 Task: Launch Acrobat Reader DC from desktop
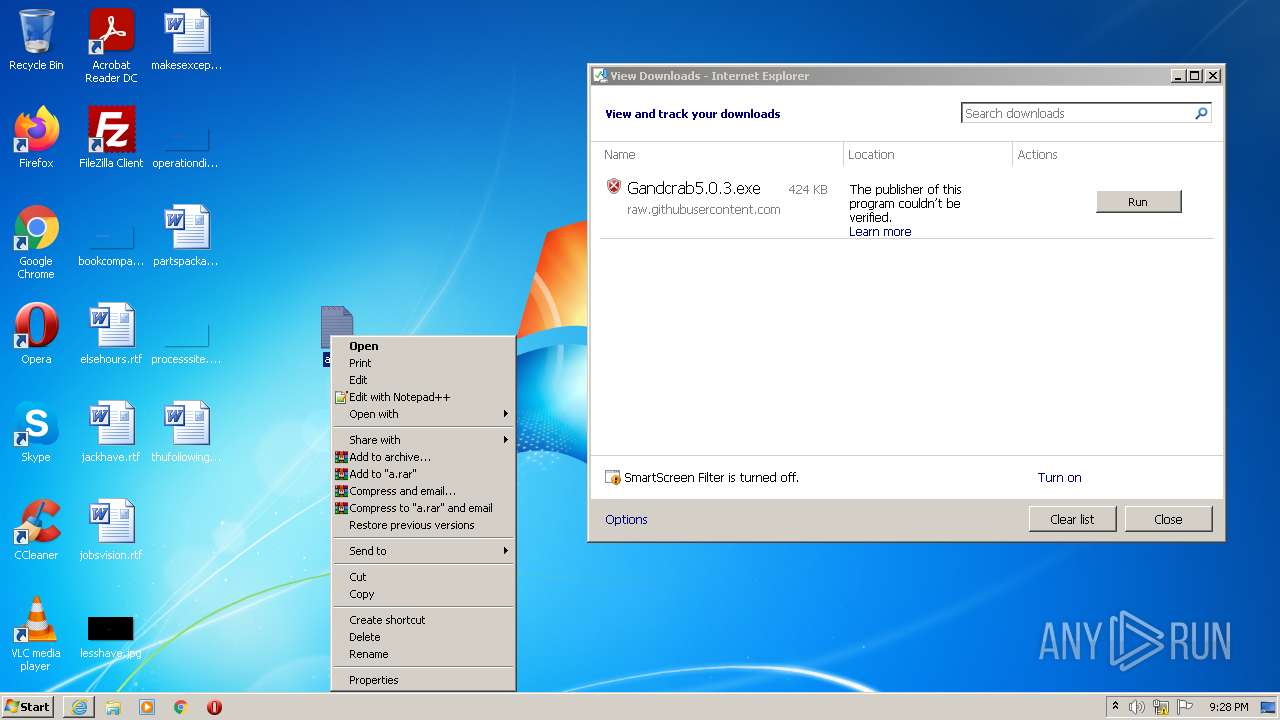point(111,45)
